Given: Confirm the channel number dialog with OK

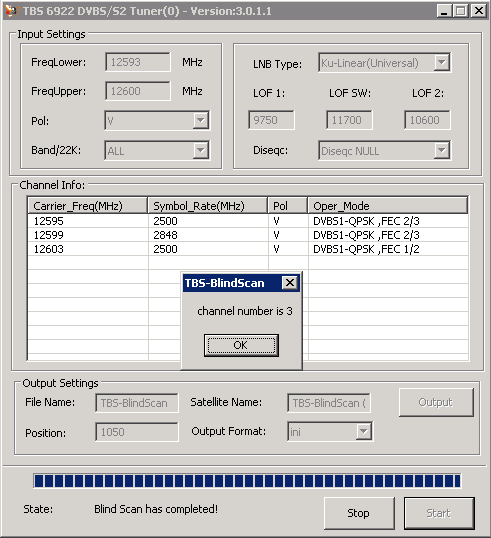Looking at the screenshot, I should [x=241, y=345].
